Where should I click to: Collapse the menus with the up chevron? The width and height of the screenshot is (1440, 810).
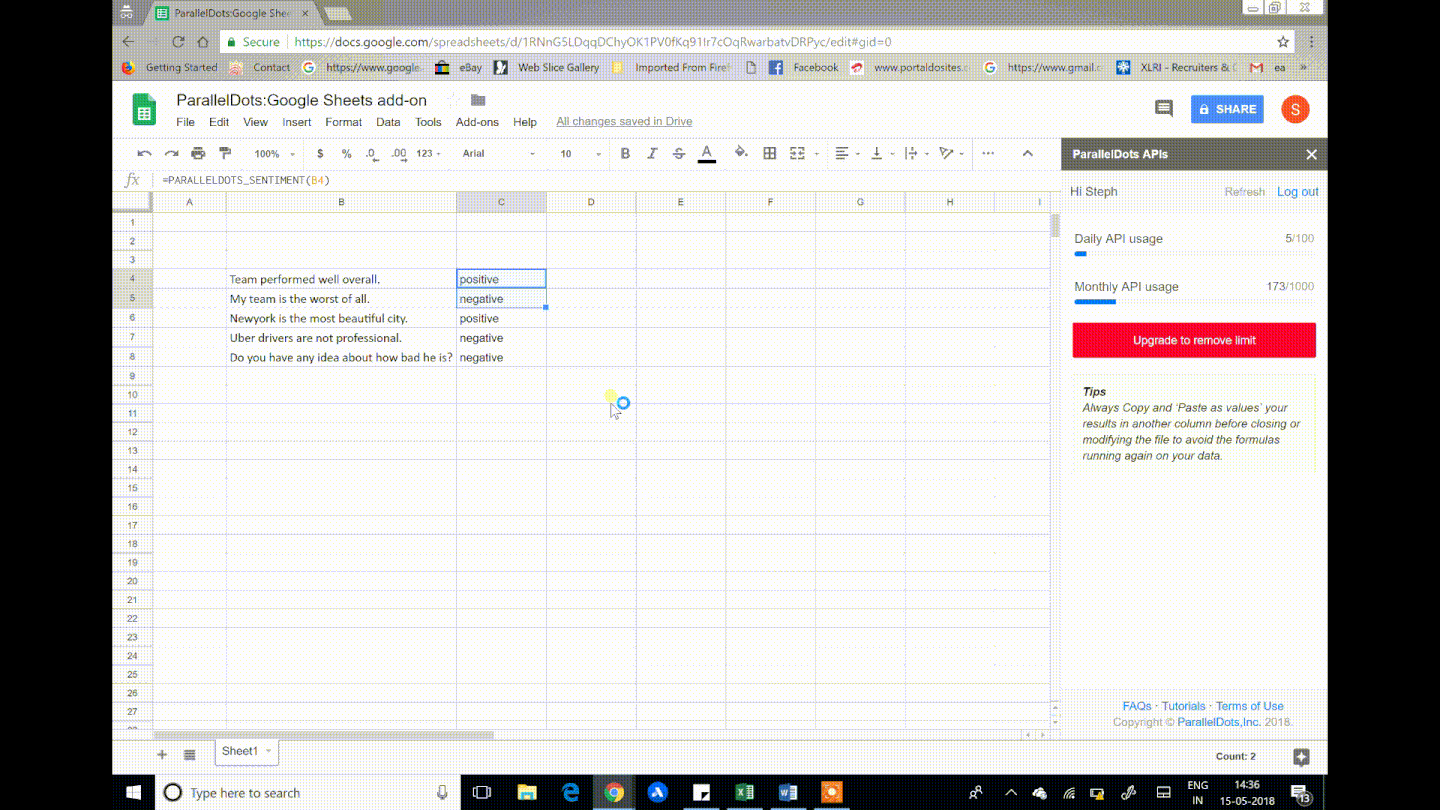pyautogui.click(x=1027, y=153)
